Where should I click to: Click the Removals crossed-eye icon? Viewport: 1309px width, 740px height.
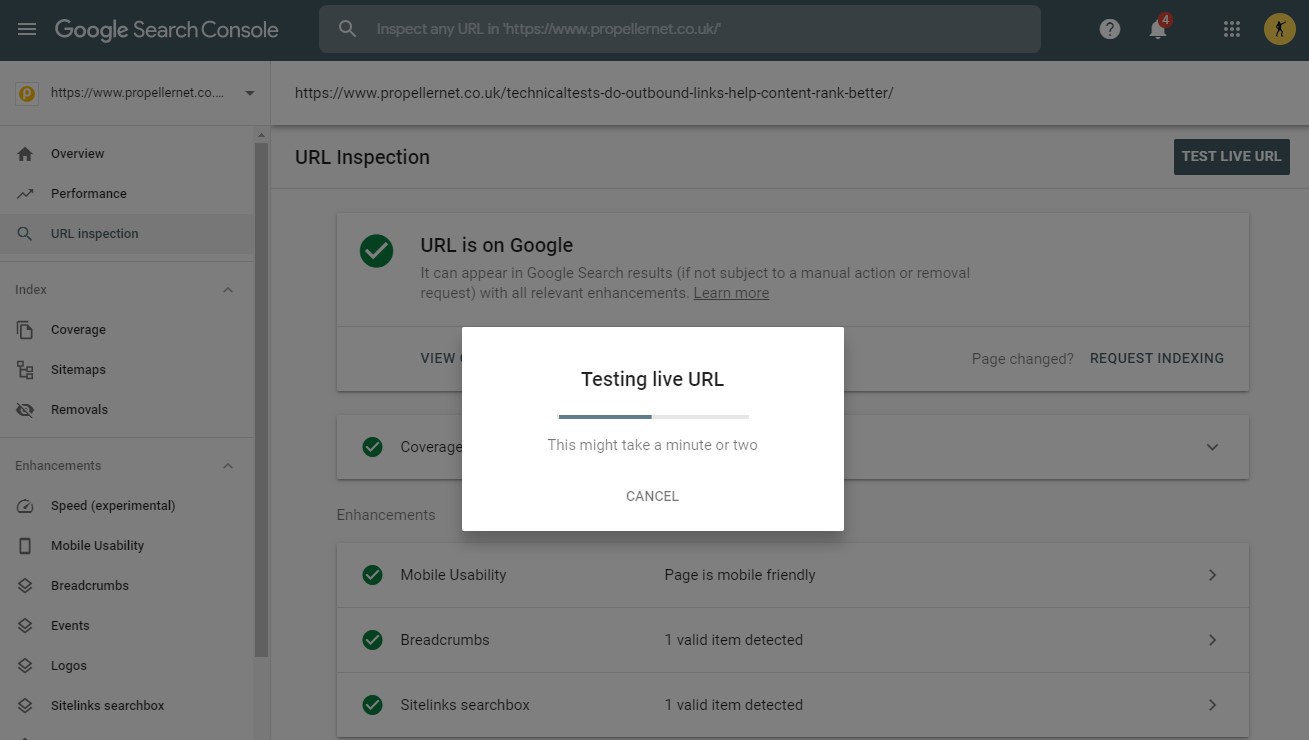click(26, 410)
